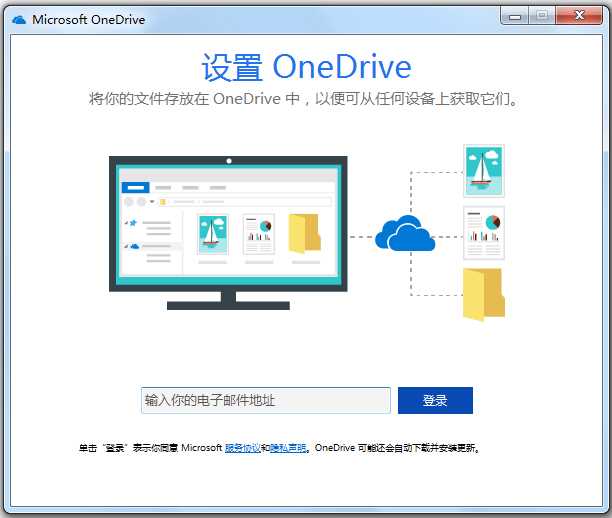The width and height of the screenshot is (612, 518).
Task: Open the 隐私声明 privacy statement link
Action: (288, 448)
